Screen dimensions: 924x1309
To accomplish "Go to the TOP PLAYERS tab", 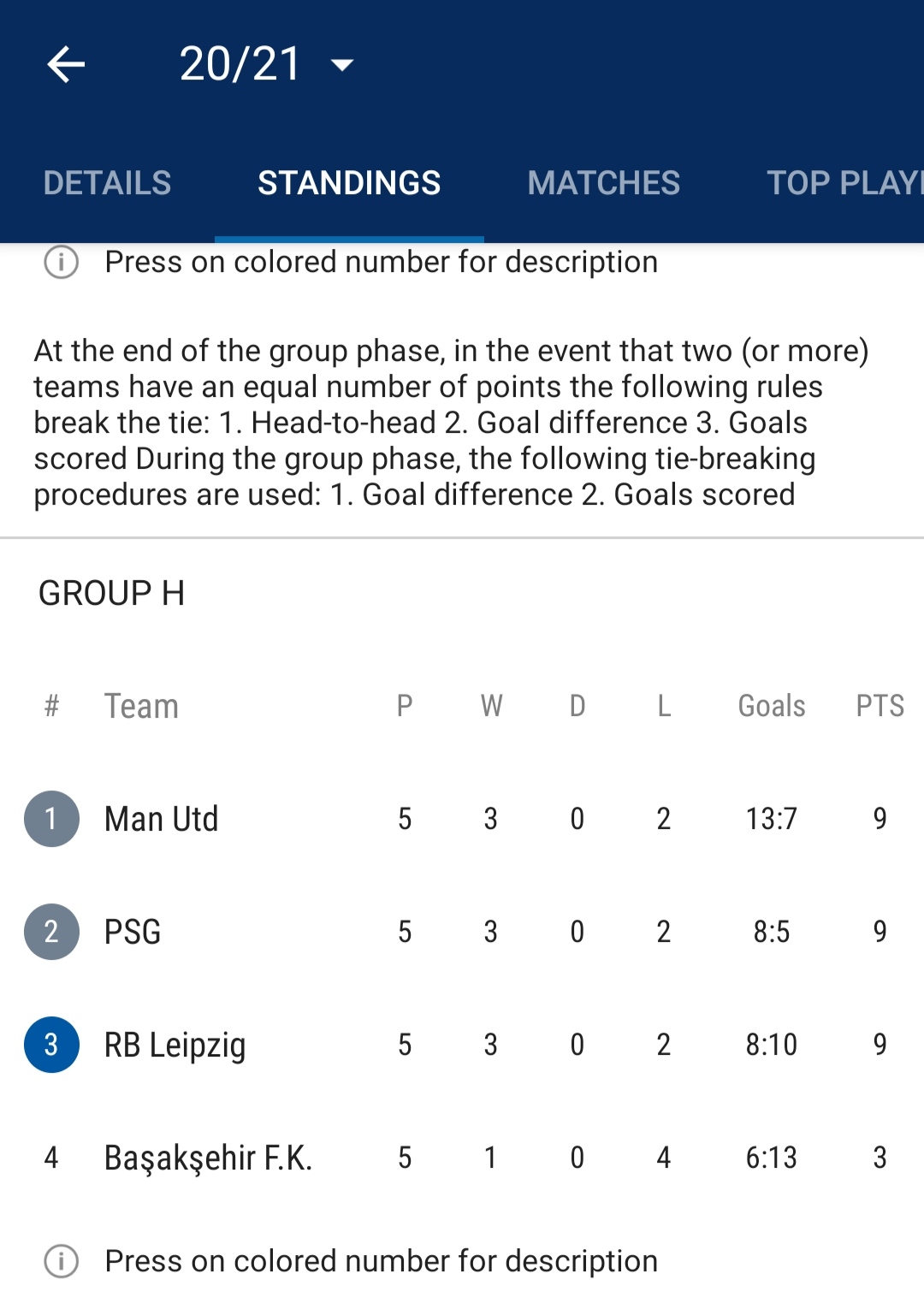I will [x=844, y=183].
